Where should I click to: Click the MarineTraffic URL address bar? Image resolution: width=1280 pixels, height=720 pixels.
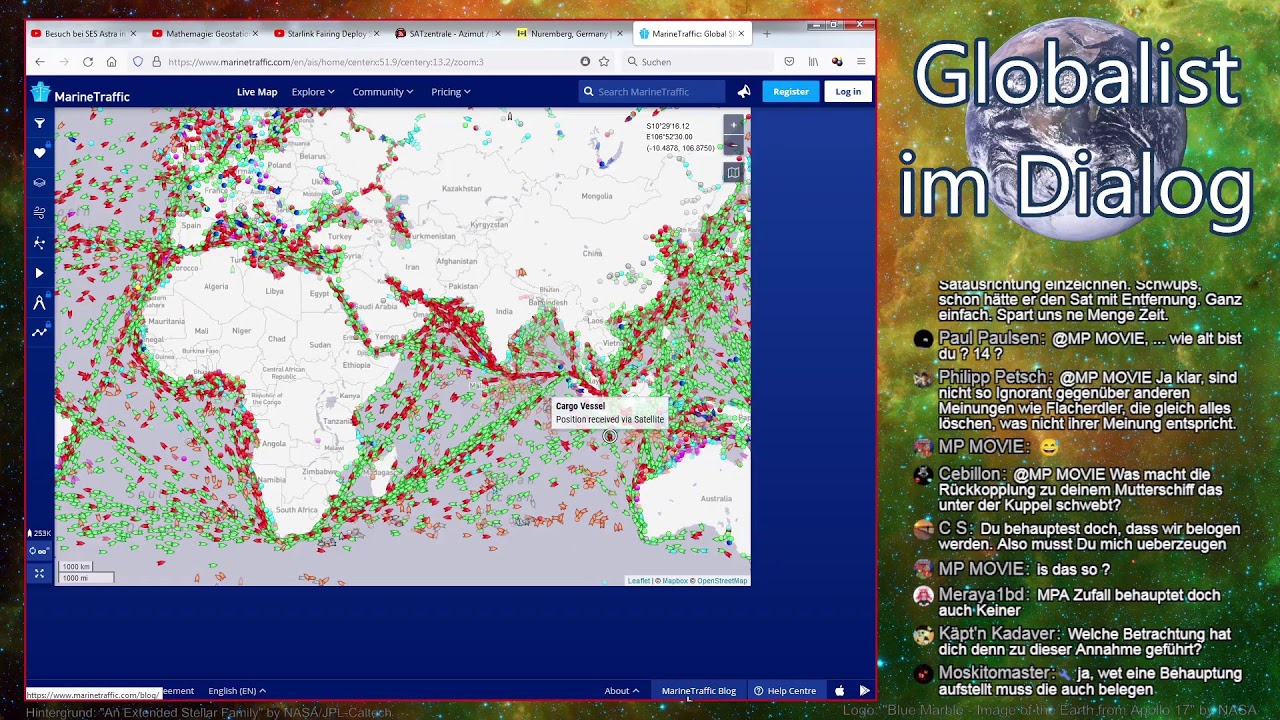(370, 62)
